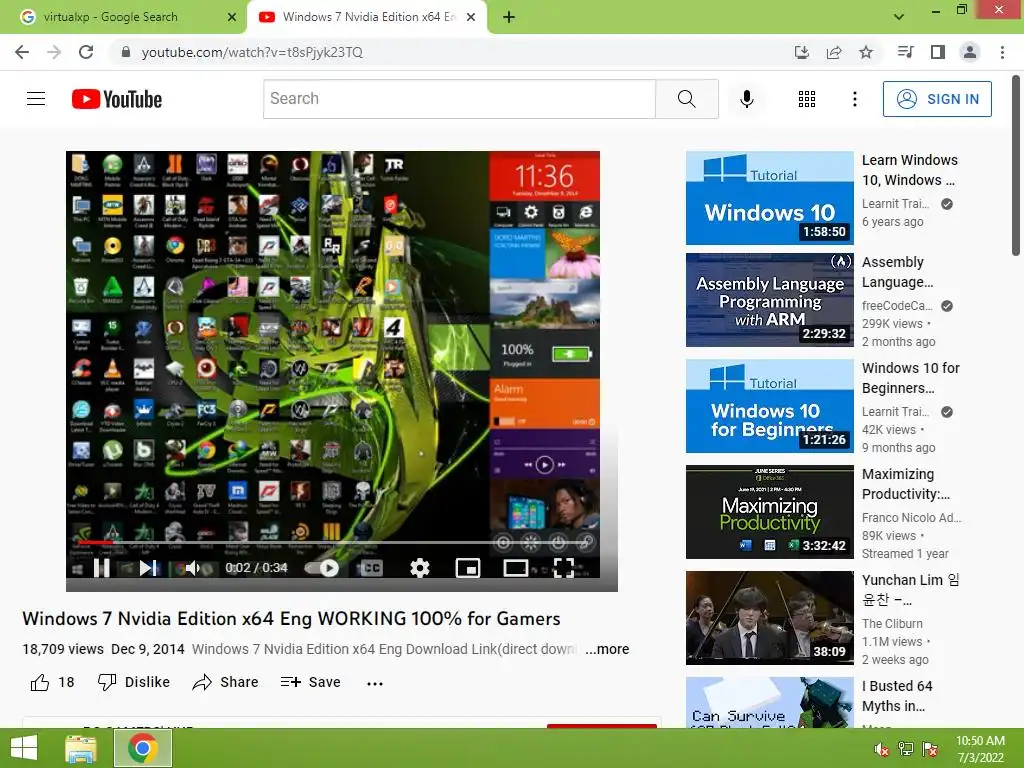Open 'I Busted 64 Myths in...' title

[x=897, y=696]
